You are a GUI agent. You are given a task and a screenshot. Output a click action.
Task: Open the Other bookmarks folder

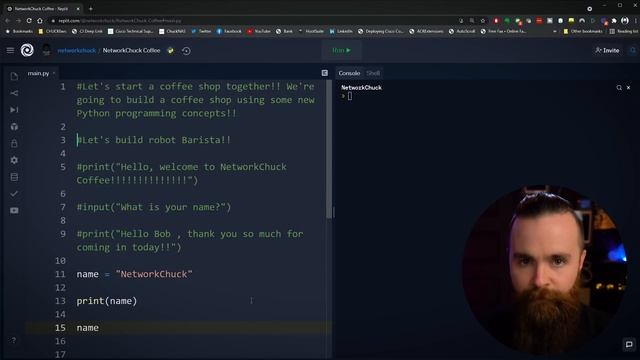pos(582,31)
